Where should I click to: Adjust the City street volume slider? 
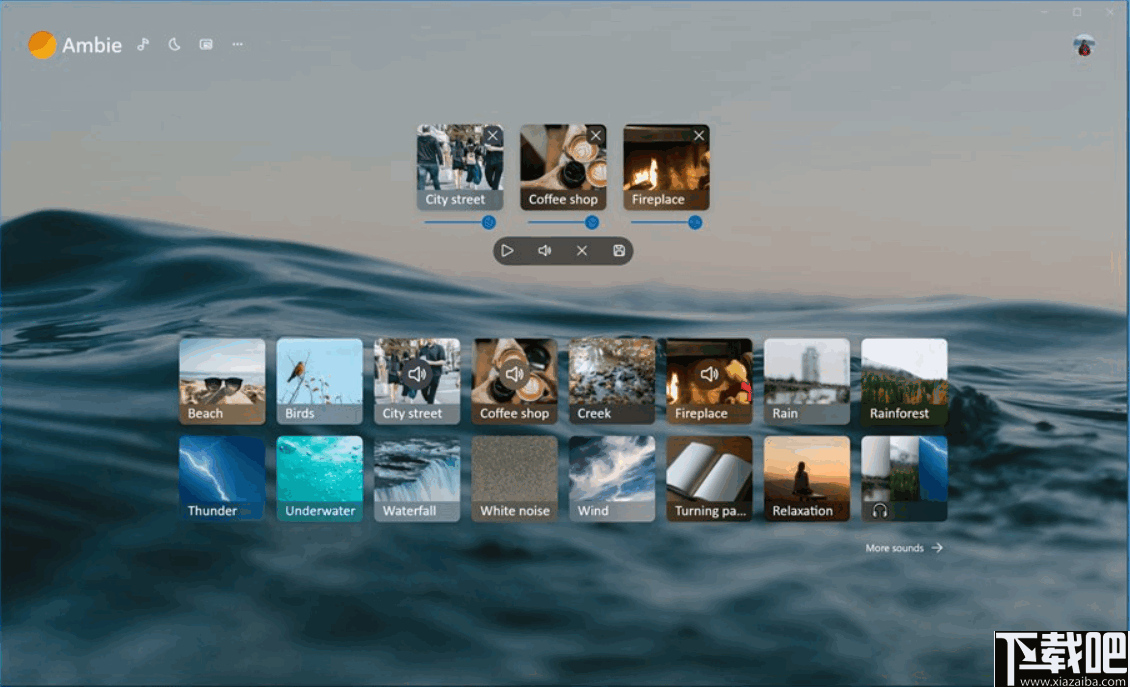click(x=460, y=222)
